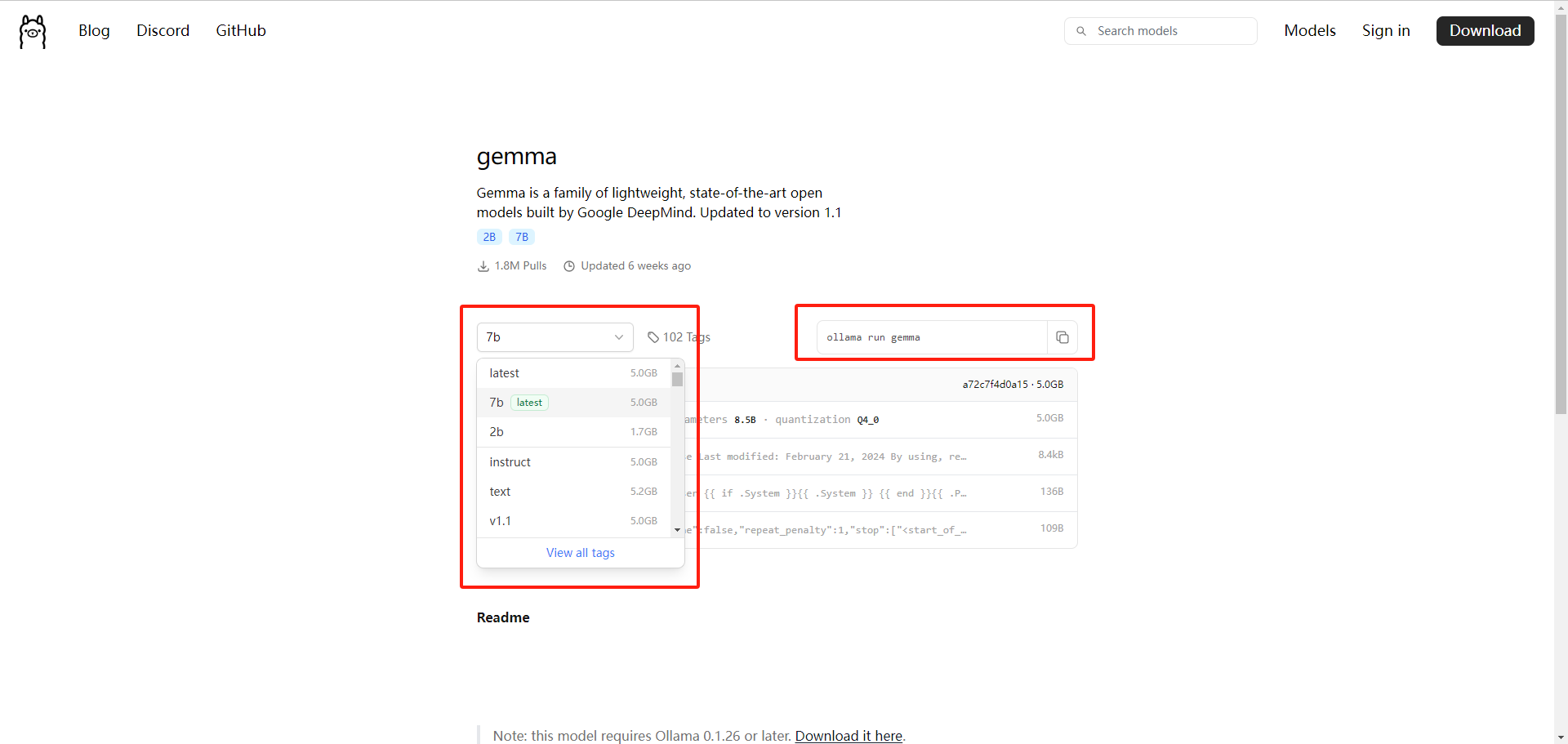
Task: Click the Ollama llama logo
Action: 33,32
